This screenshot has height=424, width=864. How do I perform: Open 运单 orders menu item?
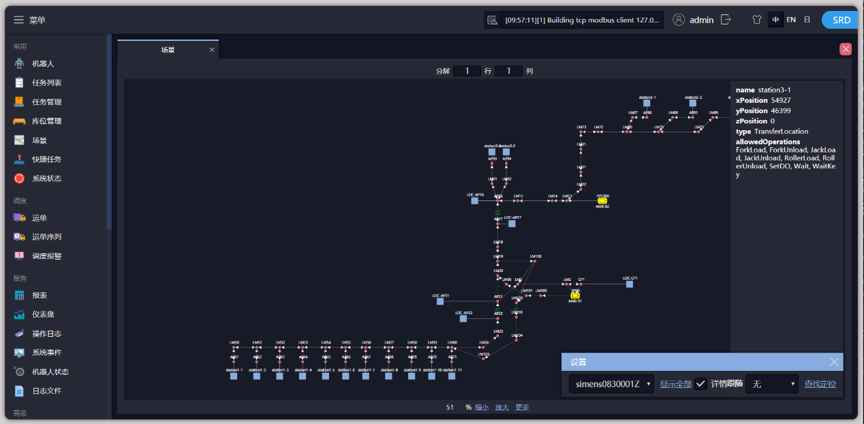[39, 218]
